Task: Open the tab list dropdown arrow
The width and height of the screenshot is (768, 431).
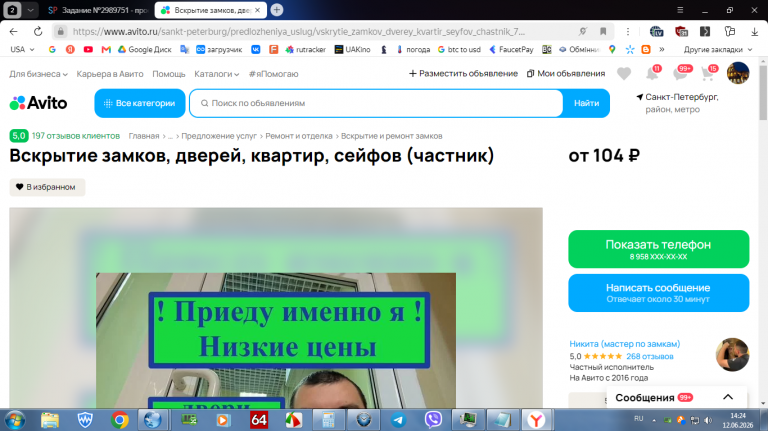Action: point(30,10)
